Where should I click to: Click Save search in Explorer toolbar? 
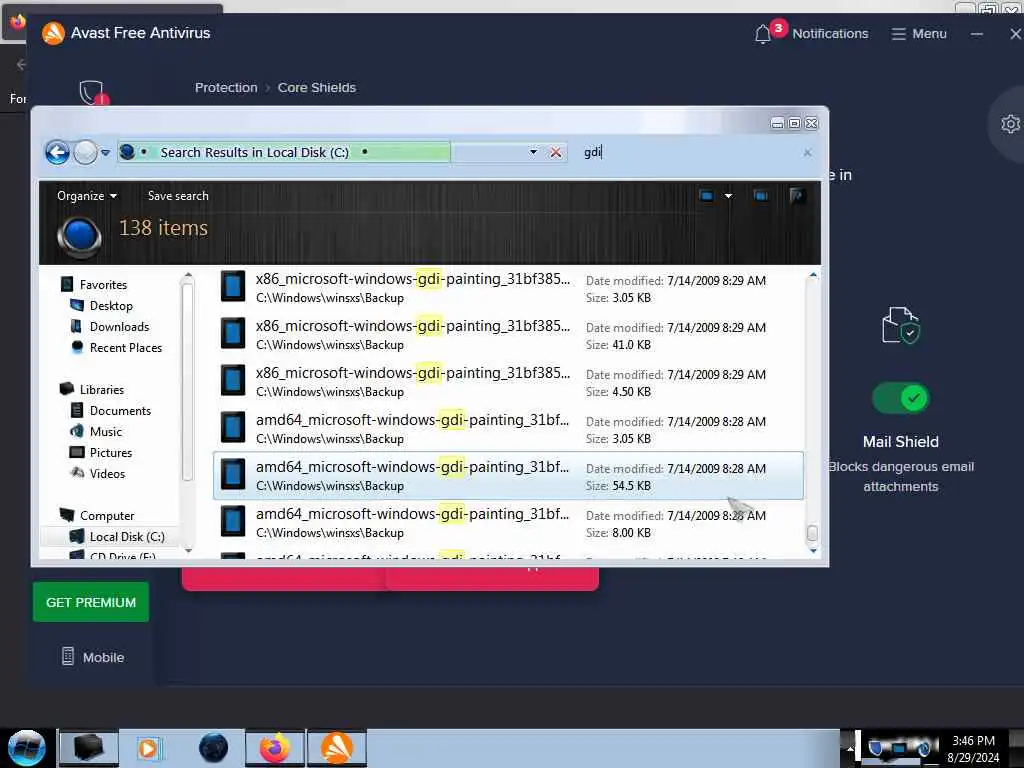click(178, 196)
